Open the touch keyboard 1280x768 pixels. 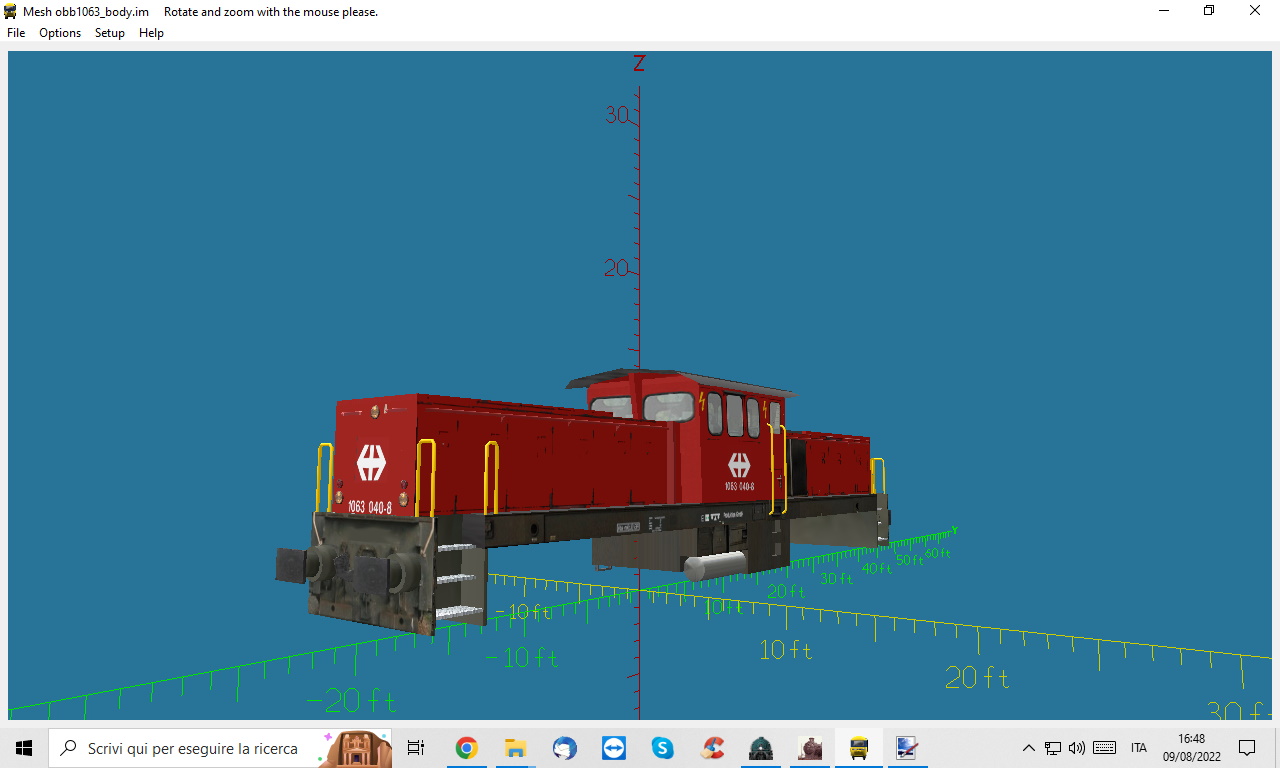point(1105,748)
